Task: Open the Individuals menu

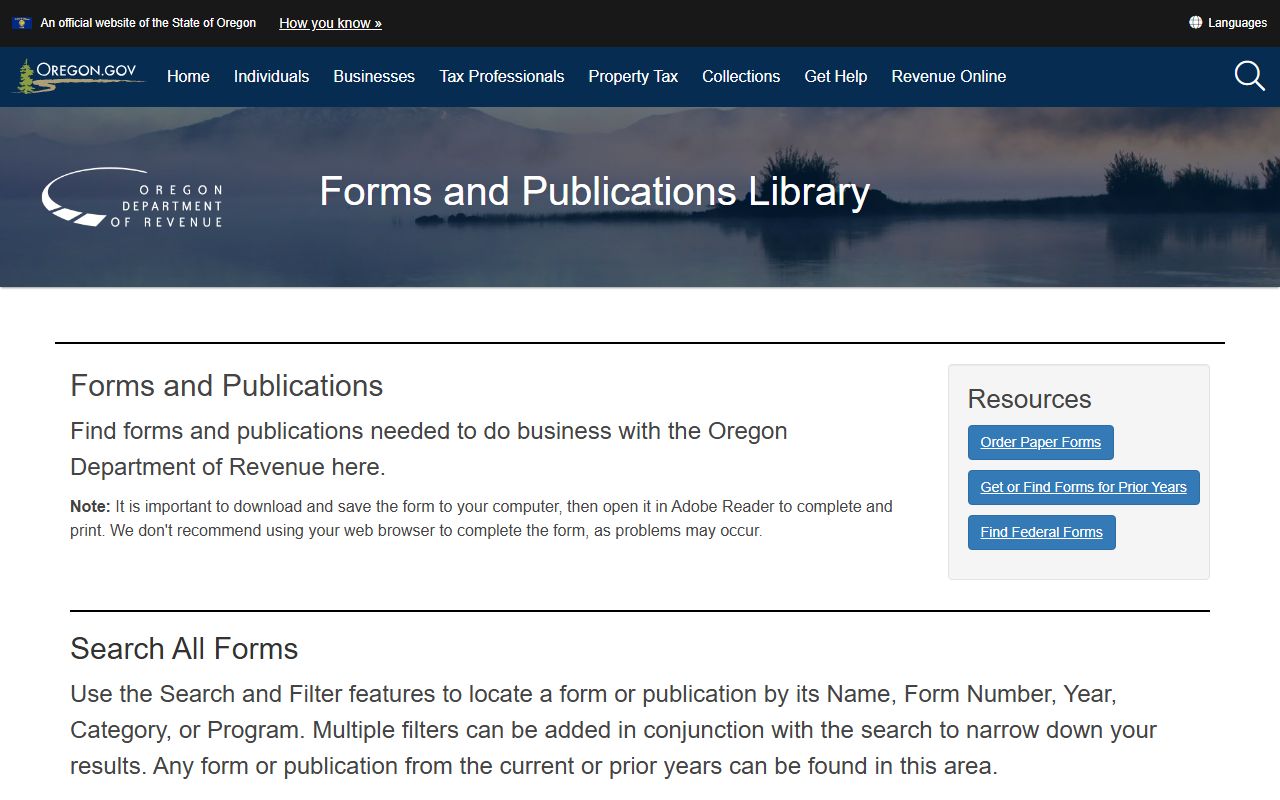Action: point(271,76)
